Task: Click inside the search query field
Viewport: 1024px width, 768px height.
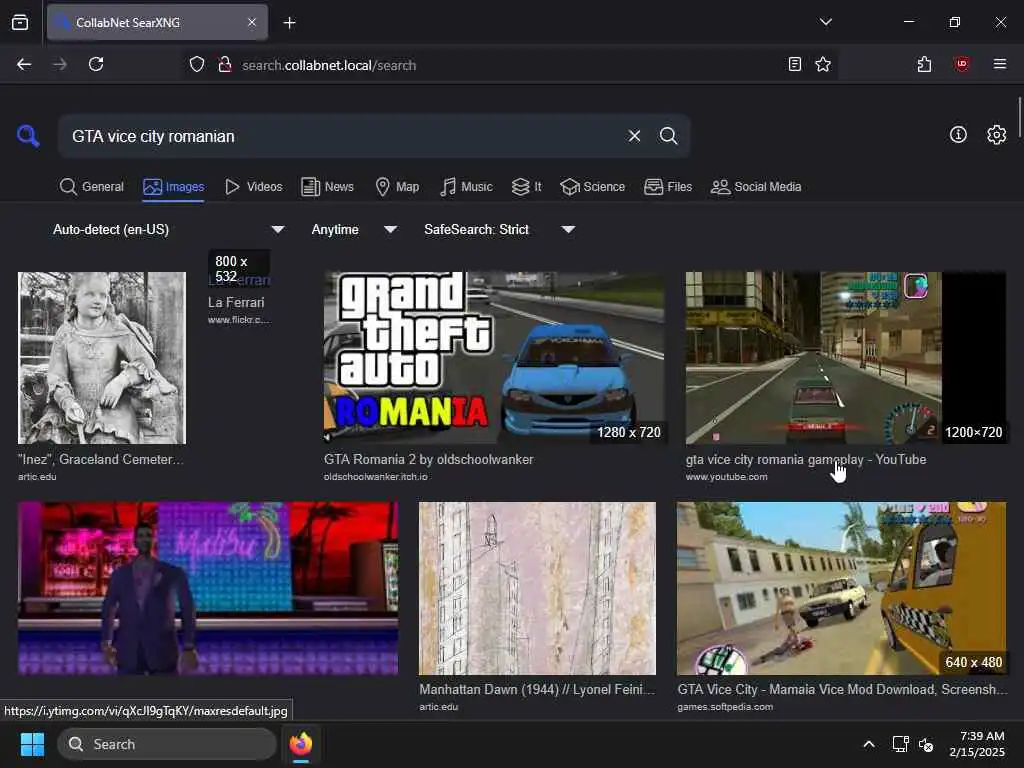Action: pos(346,136)
